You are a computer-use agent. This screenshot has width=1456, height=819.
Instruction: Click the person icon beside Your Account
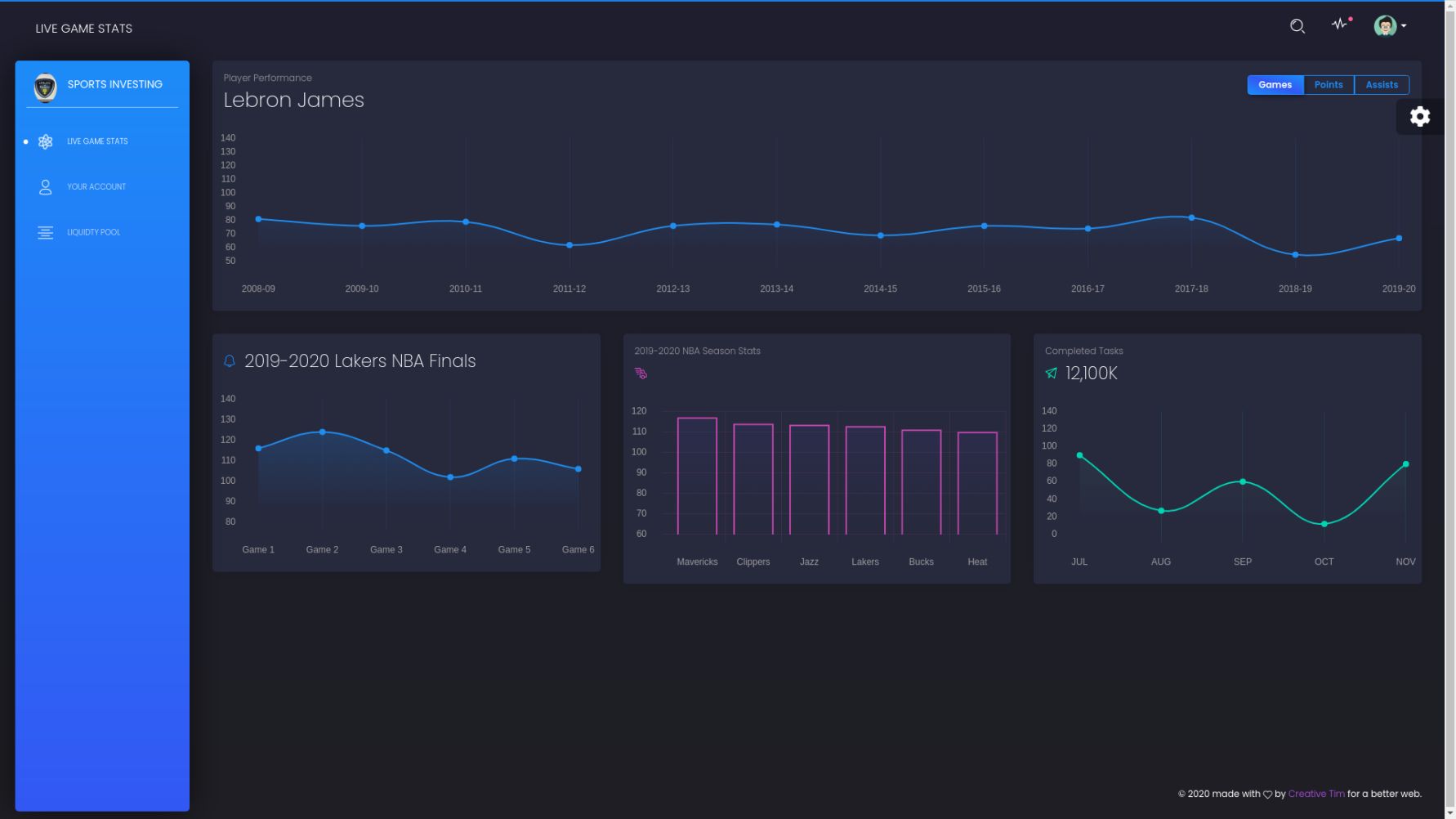45,187
